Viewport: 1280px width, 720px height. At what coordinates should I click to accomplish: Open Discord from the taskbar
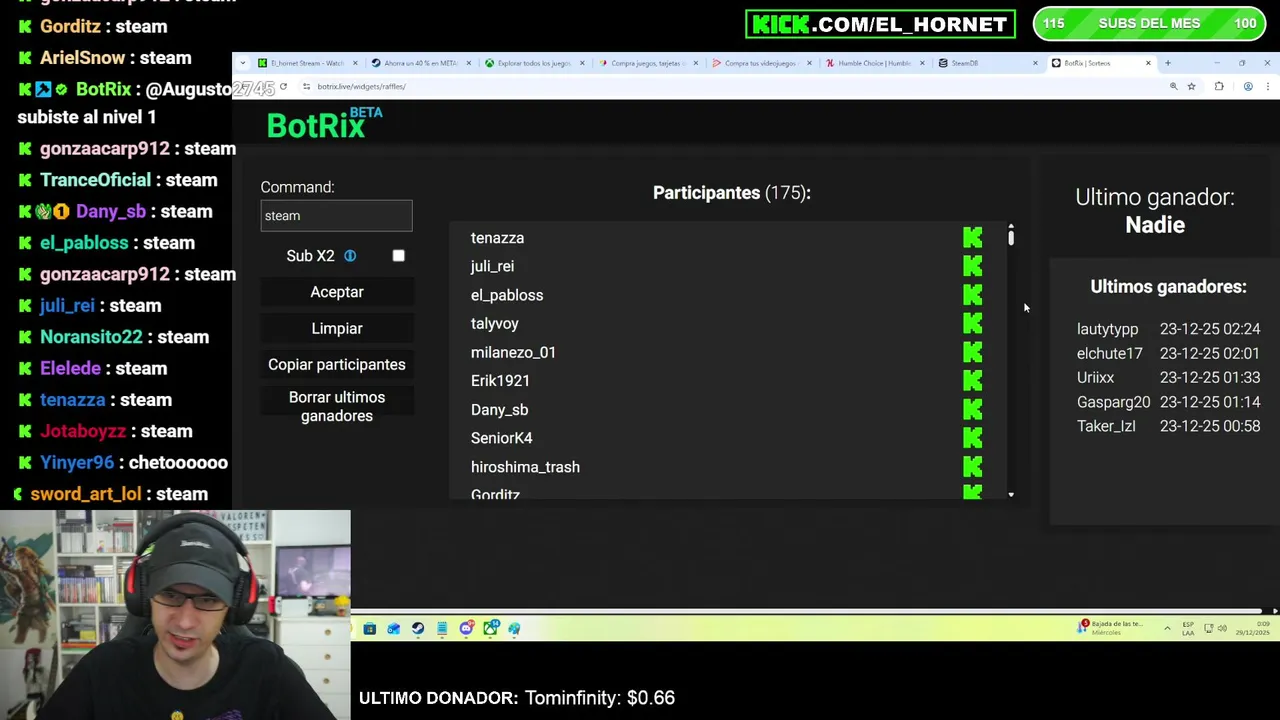(x=466, y=628)
